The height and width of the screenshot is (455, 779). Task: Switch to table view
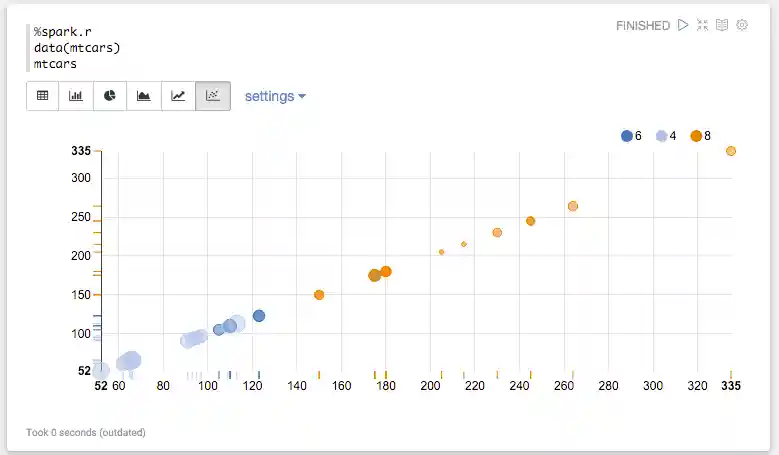[x=43, y=96]
